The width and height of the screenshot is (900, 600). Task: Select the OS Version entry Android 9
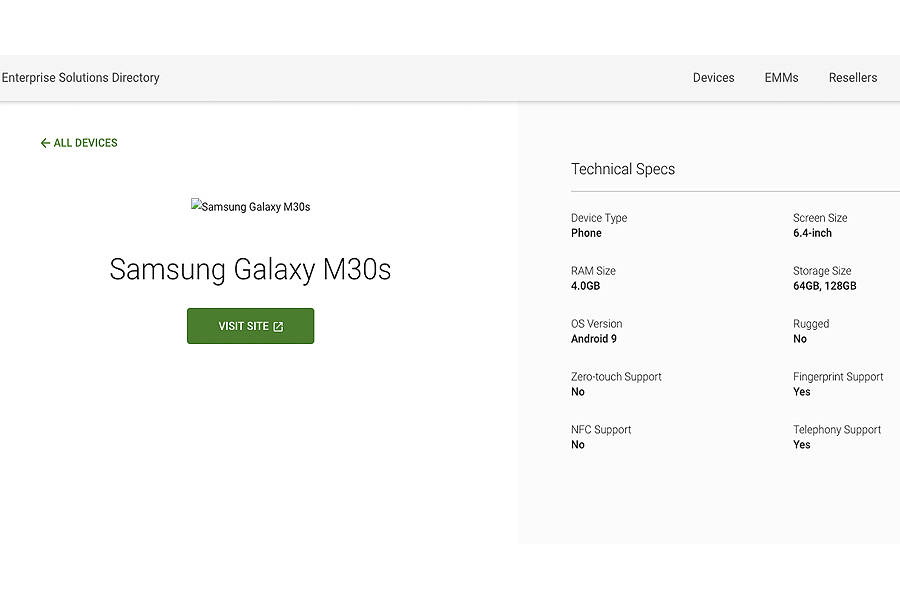(594, 331)
